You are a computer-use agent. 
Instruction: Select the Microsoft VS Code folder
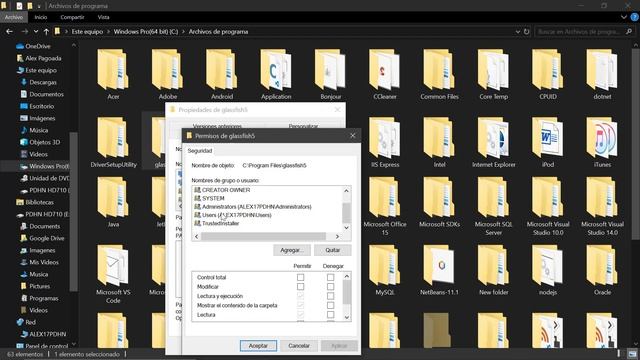click(x=113, y=274)
